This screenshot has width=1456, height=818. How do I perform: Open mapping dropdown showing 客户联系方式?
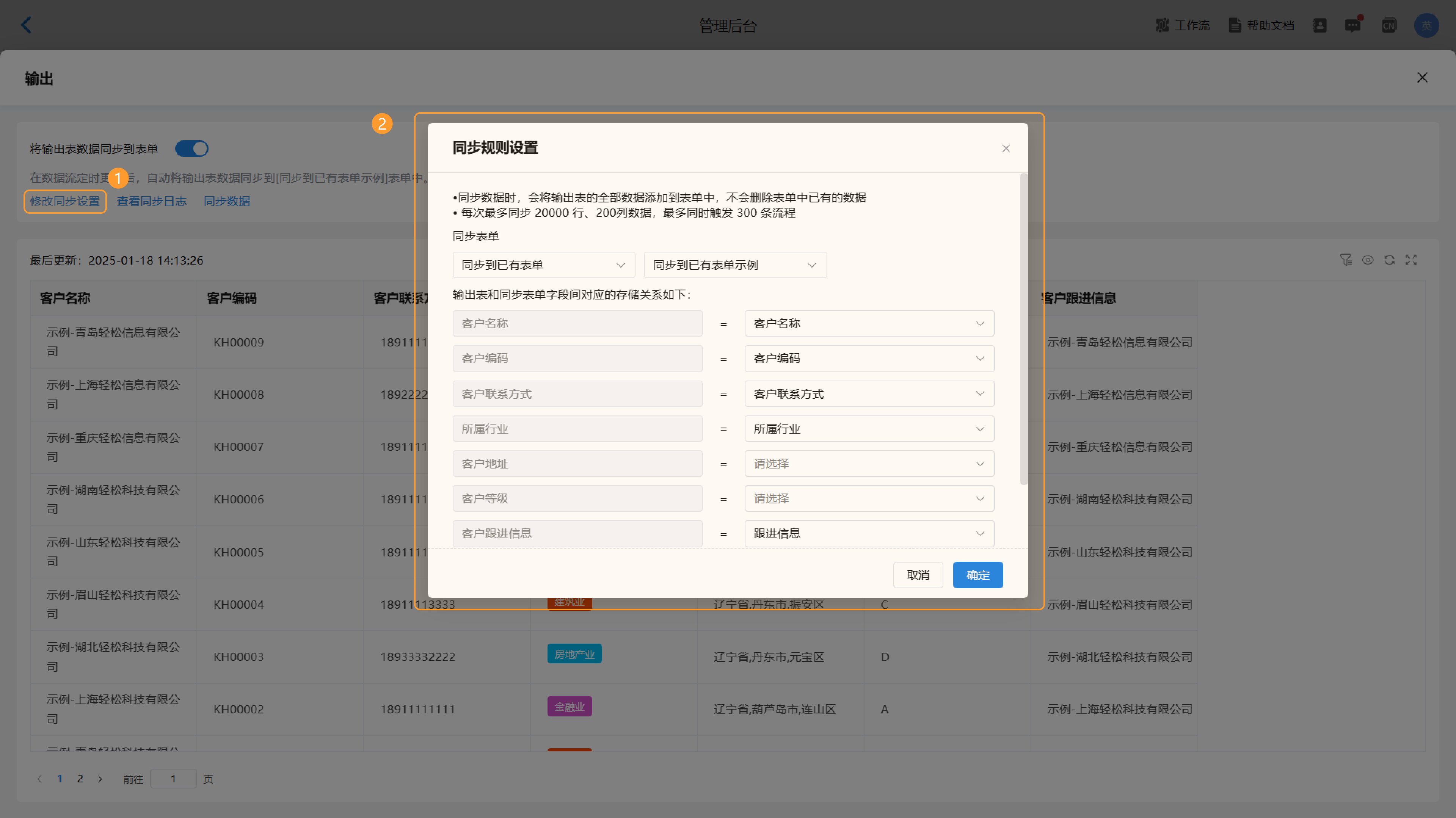869,394
